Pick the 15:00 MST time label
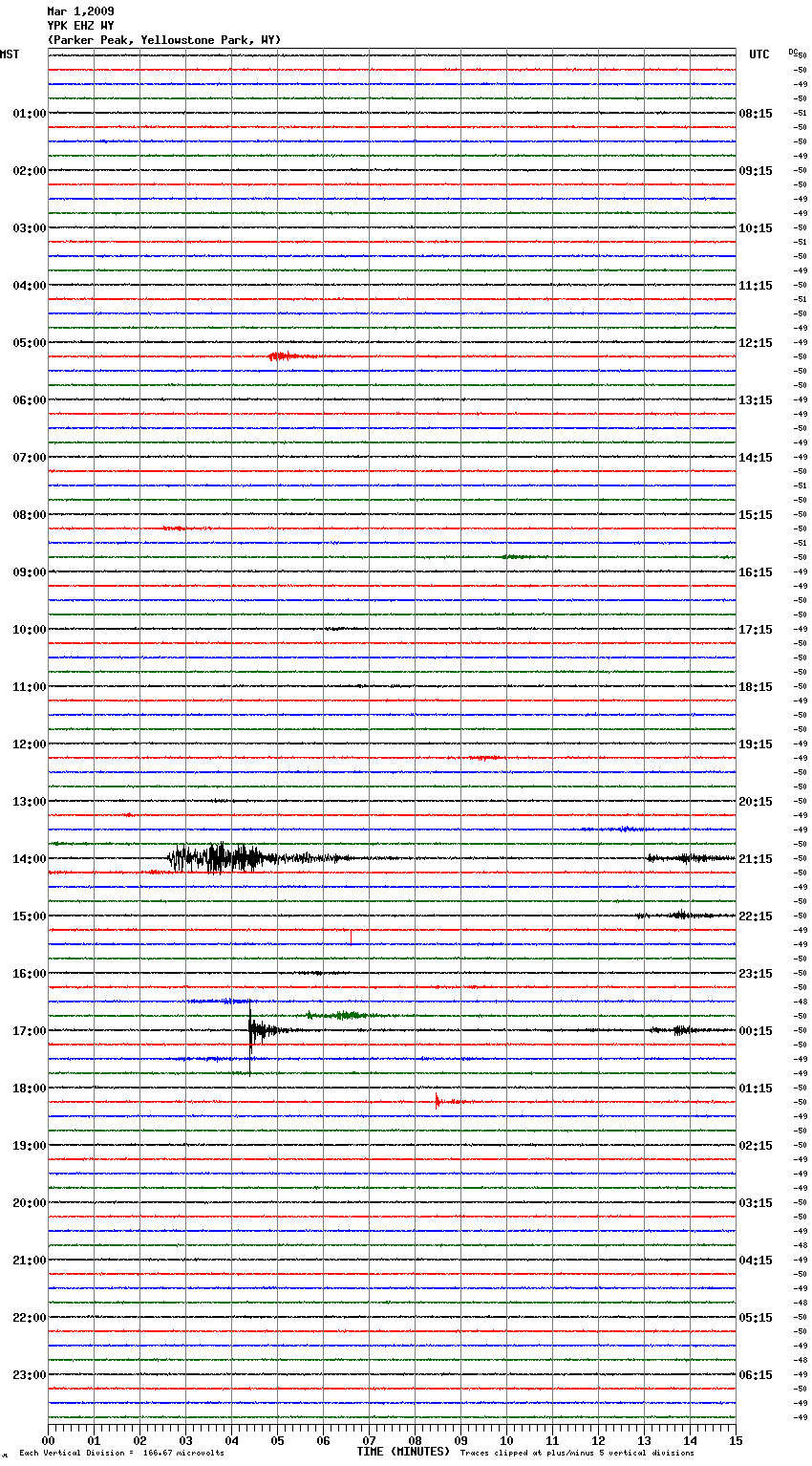 pos(30,916)
